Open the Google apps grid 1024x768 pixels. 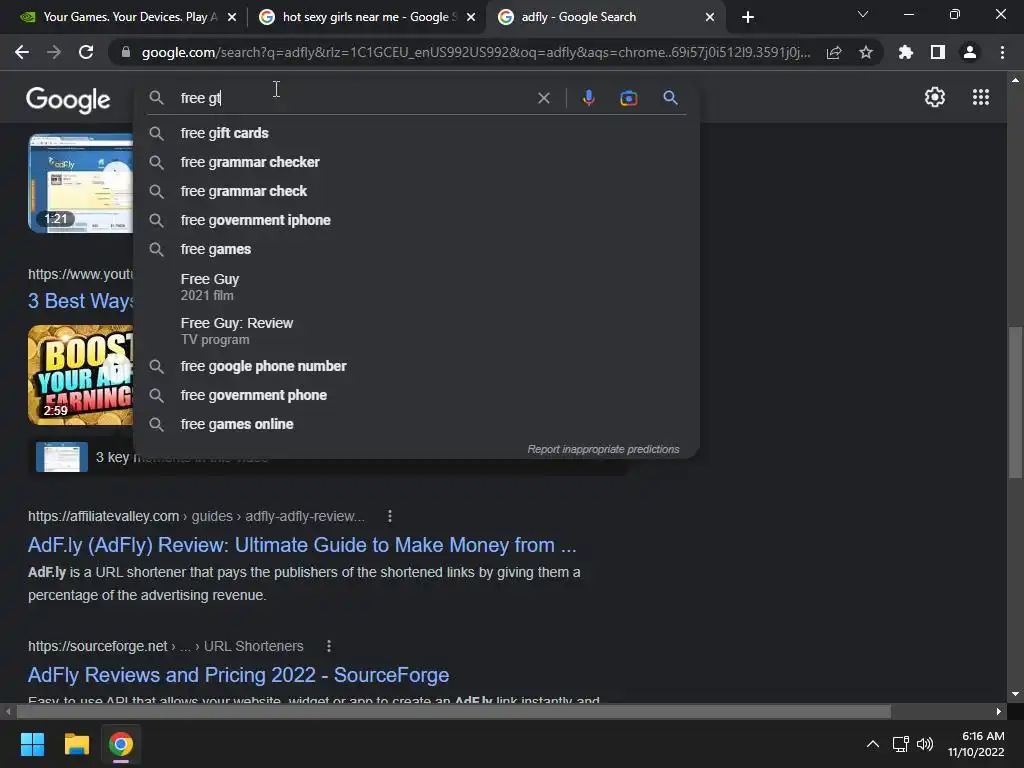coord(981,97)
